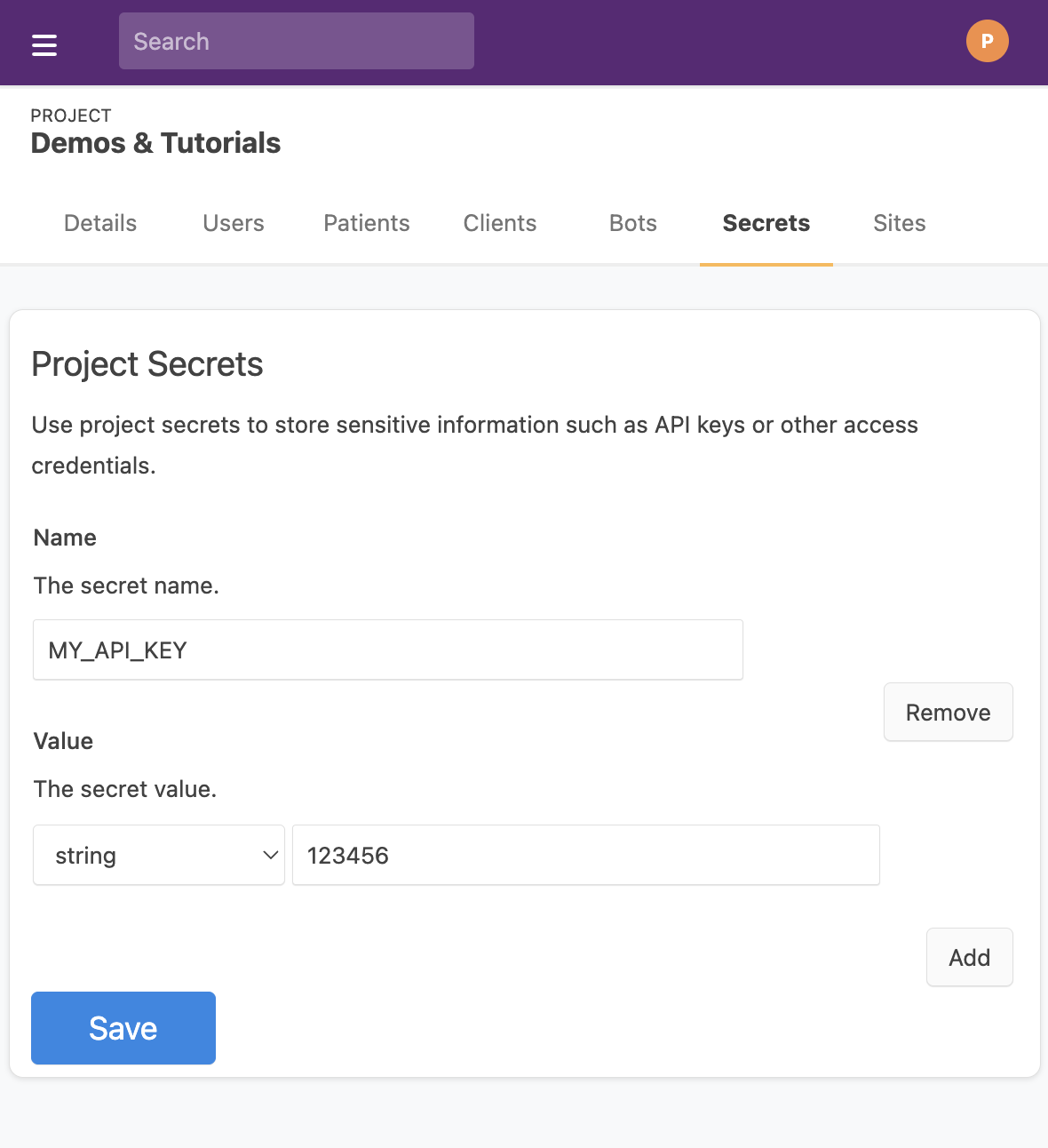1048x1148 pixels.
Task: Save the project secrets
Action: pos(123,1028)
